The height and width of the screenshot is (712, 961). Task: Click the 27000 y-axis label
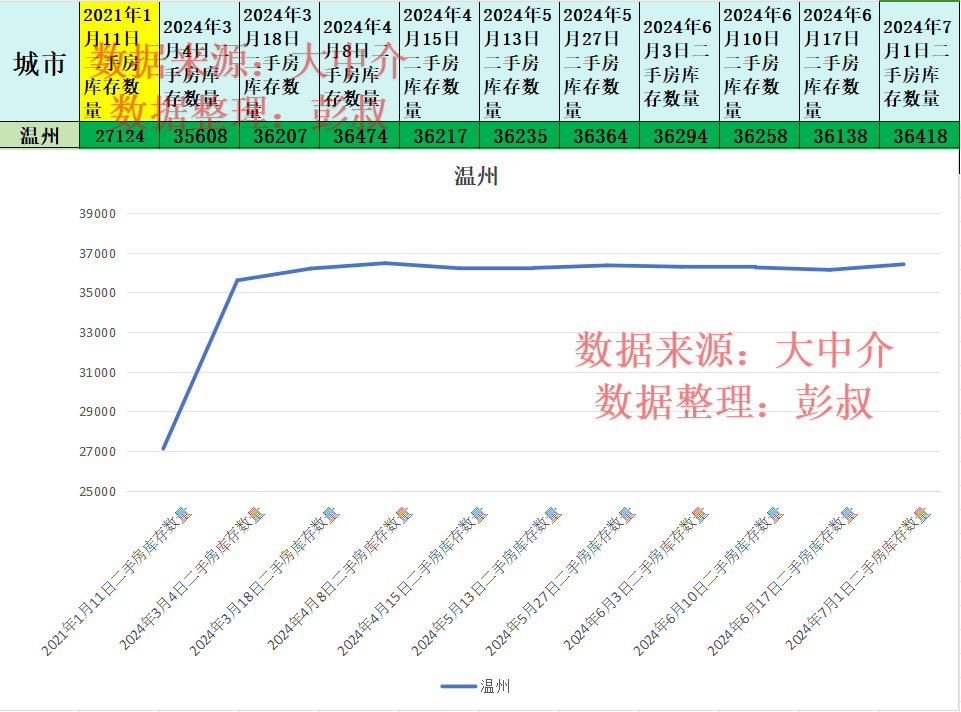pyautogui.click(x=97, y=452)
